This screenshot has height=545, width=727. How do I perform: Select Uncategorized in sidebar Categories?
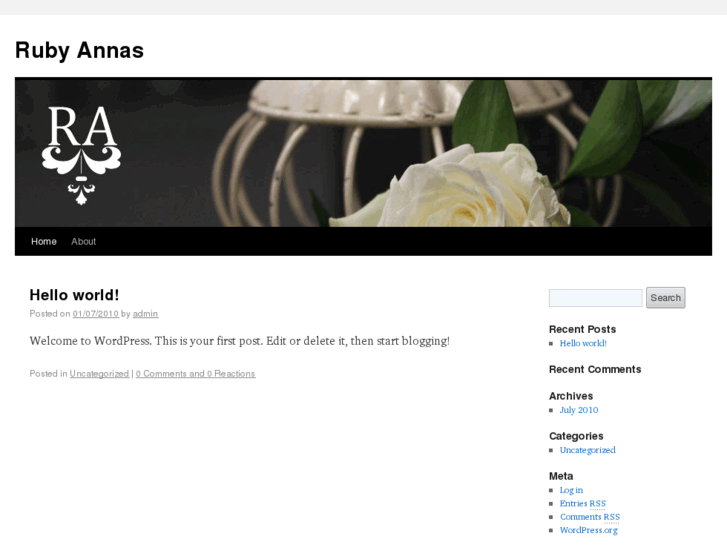(x=587, y=450)
